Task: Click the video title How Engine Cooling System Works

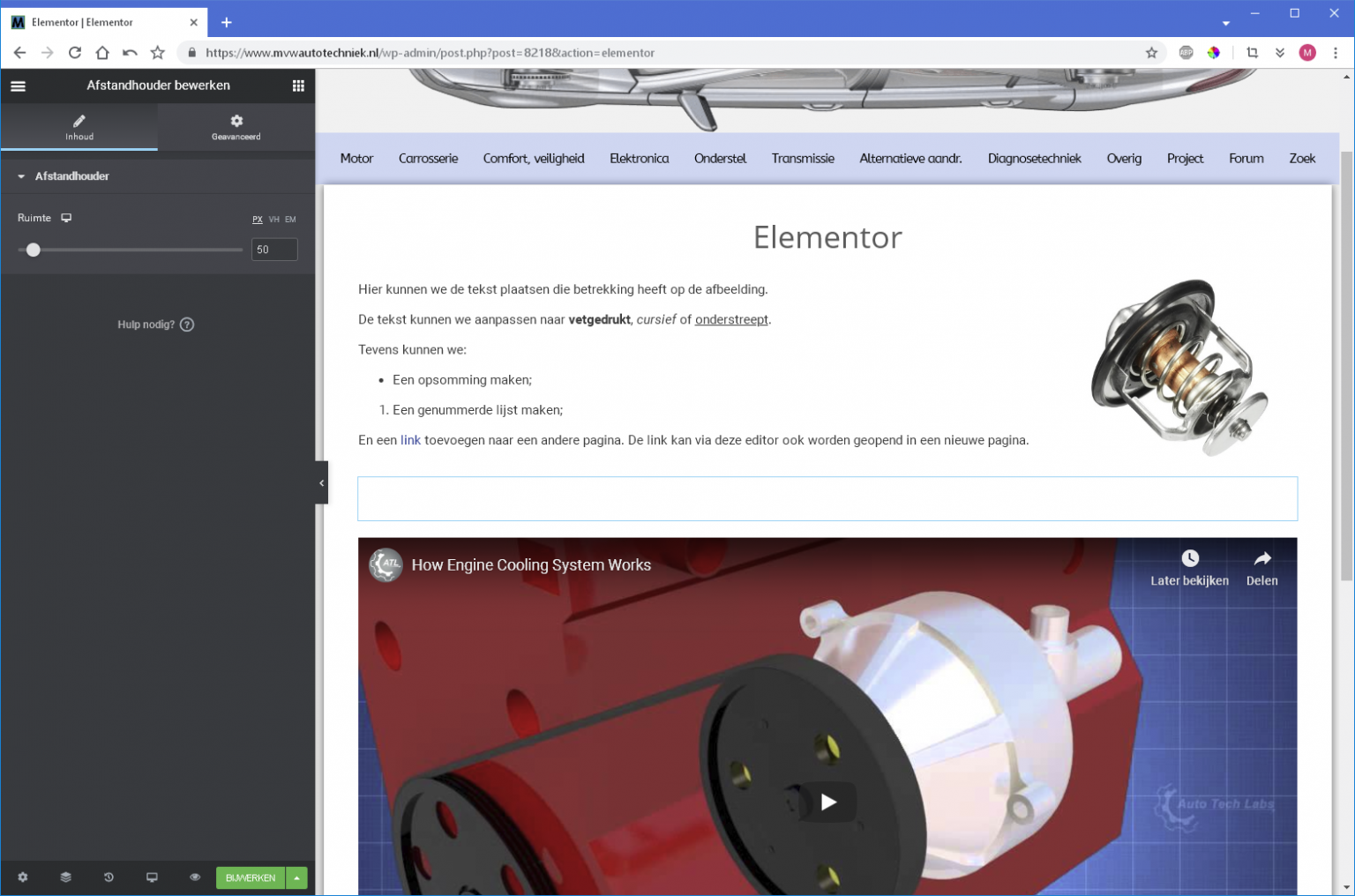Action: click(x=531, y=565)
